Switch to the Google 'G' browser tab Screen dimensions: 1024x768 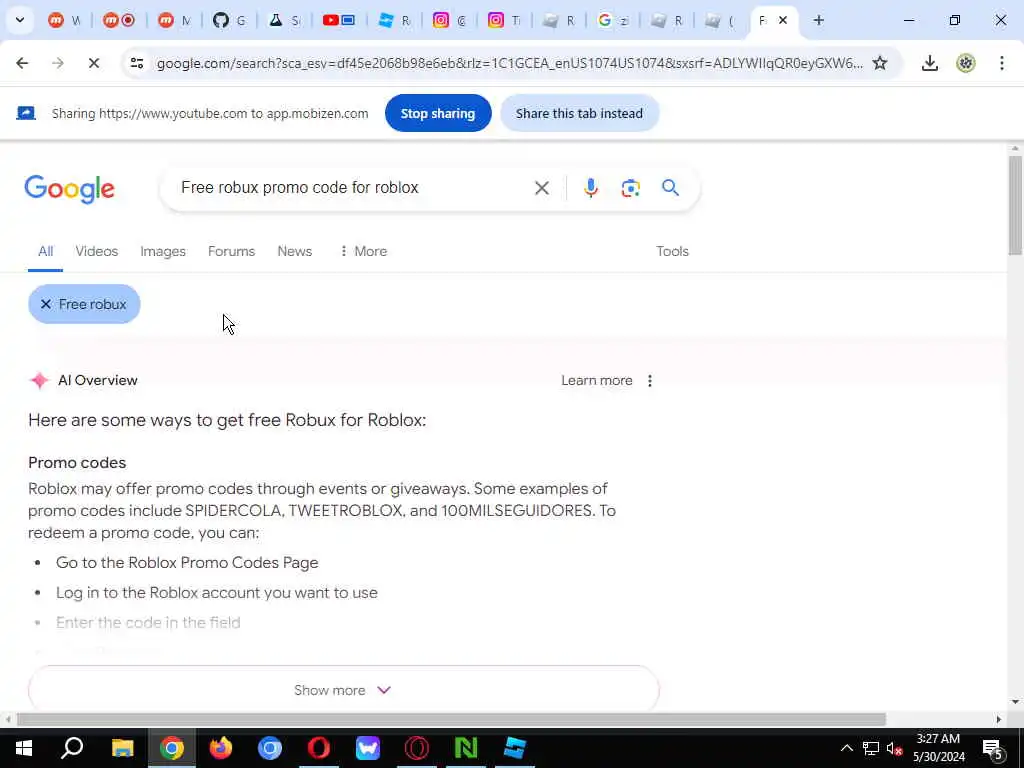613,20
